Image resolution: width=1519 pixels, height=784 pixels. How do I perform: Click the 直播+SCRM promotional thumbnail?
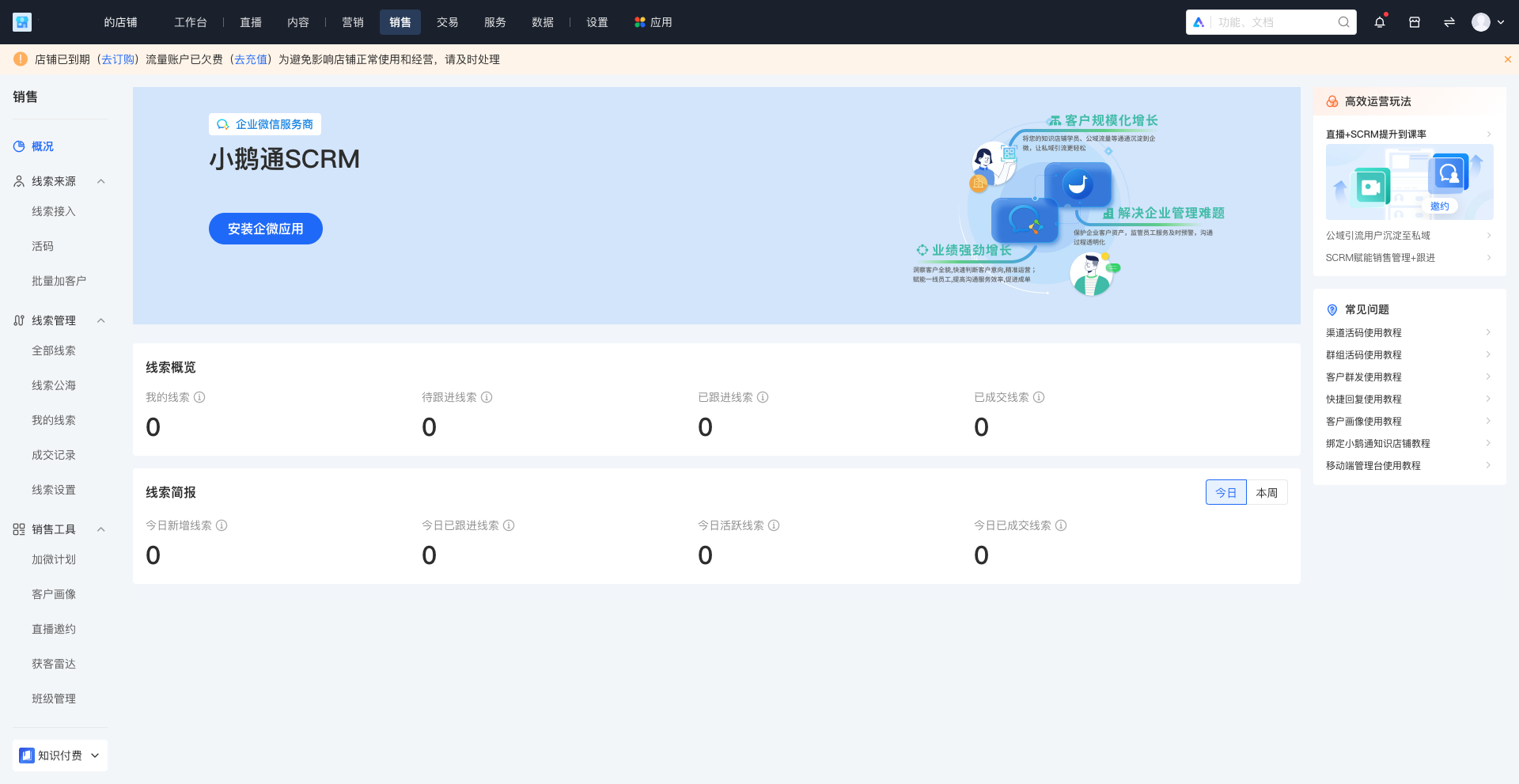coord(1410,182)
